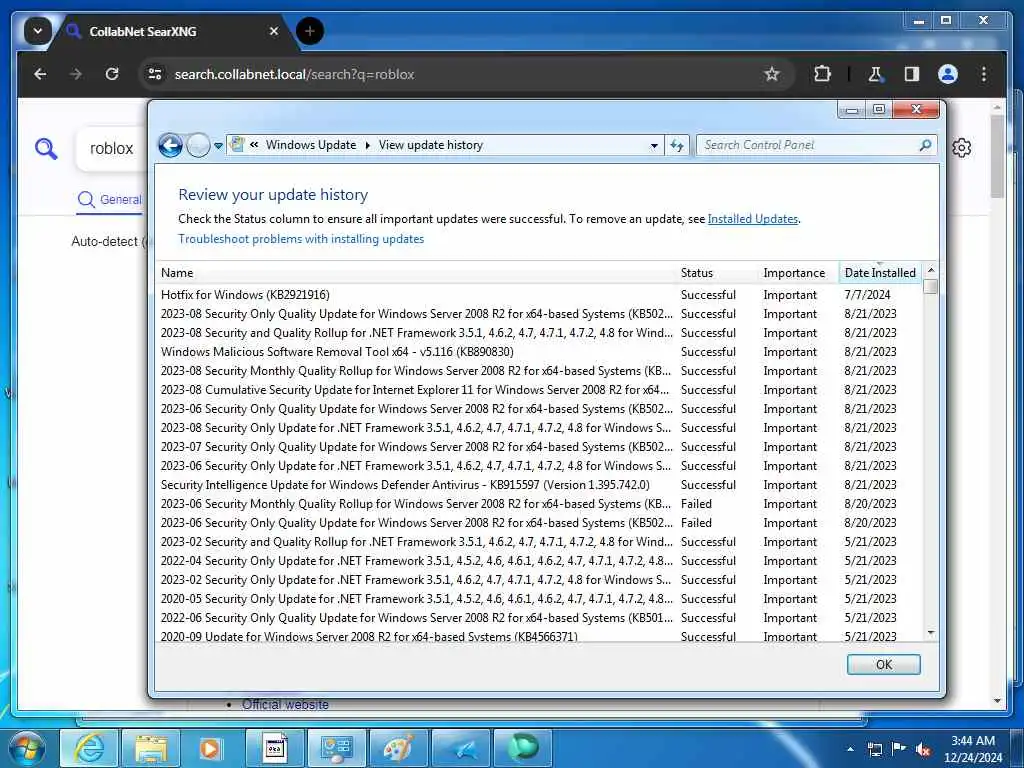
Task: Click Chrome's tab search dropdown button
Action: 38,31
